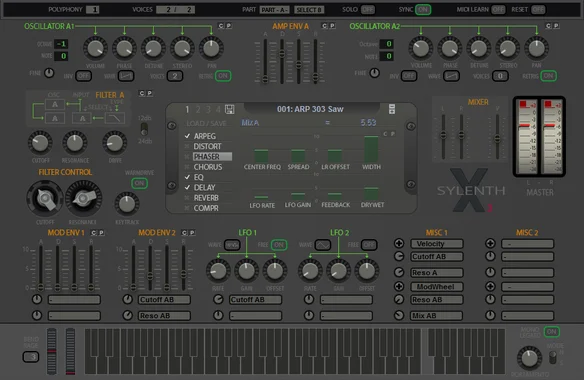The width and height of the screenshot is (584, 380).
Task: Click LFO 1 Rate knob
Action: 218,271
